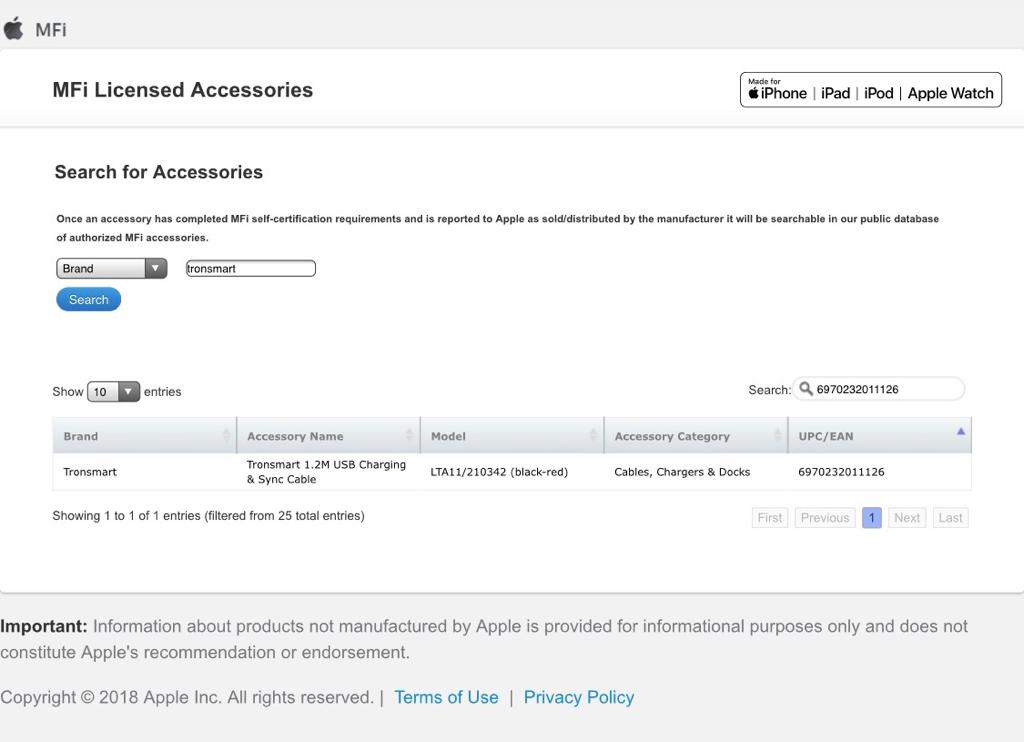Click the Search for Accessories heading
This screenshot has width=1024, height=742.
(x=159, y=172)
